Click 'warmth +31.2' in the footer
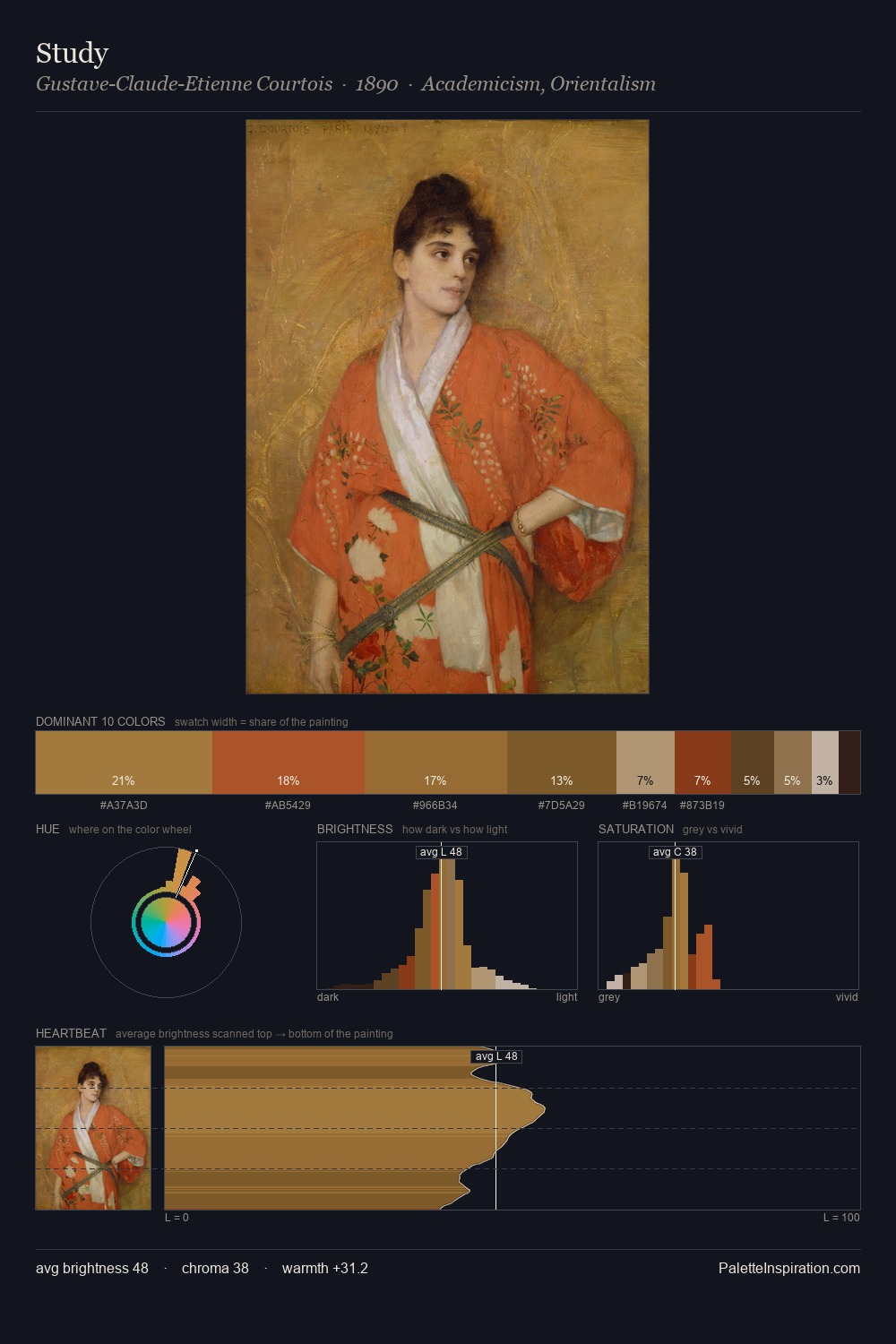 point(325,1268)
